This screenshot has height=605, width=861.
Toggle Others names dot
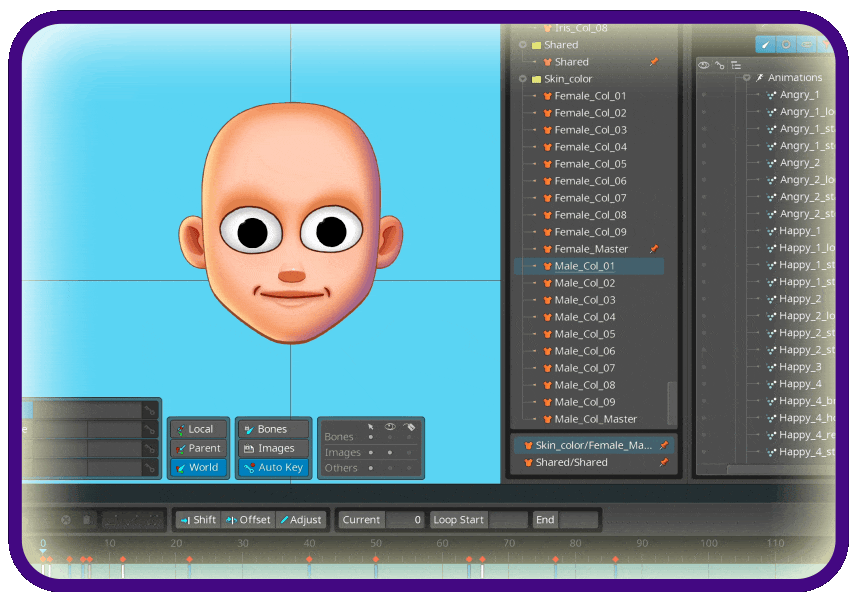409,468
